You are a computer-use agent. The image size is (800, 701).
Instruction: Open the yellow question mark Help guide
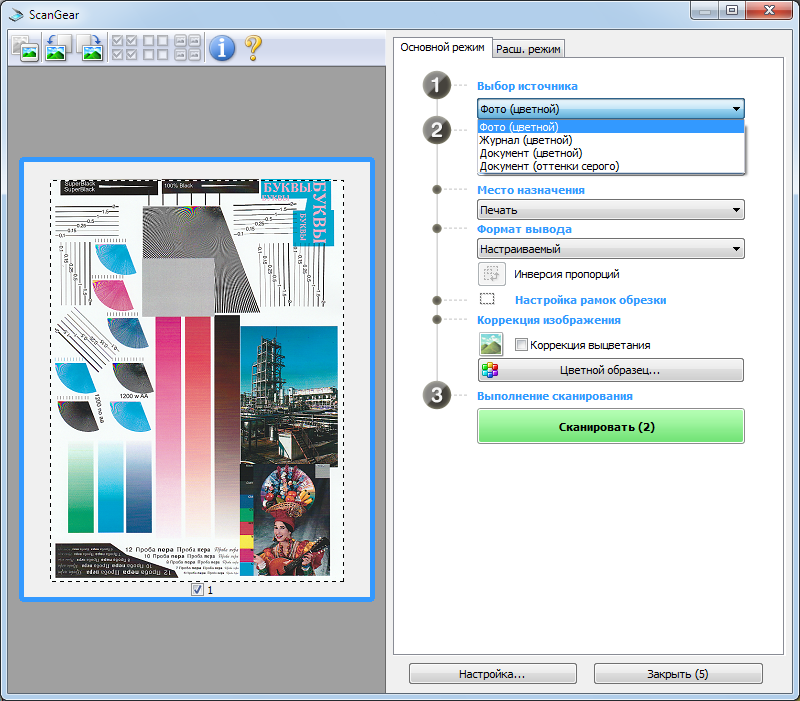click(253, 48)
